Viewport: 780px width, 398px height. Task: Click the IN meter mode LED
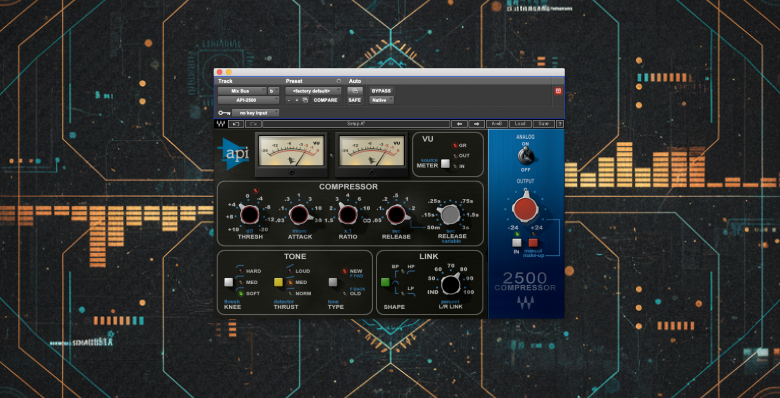tap(455, 166)
